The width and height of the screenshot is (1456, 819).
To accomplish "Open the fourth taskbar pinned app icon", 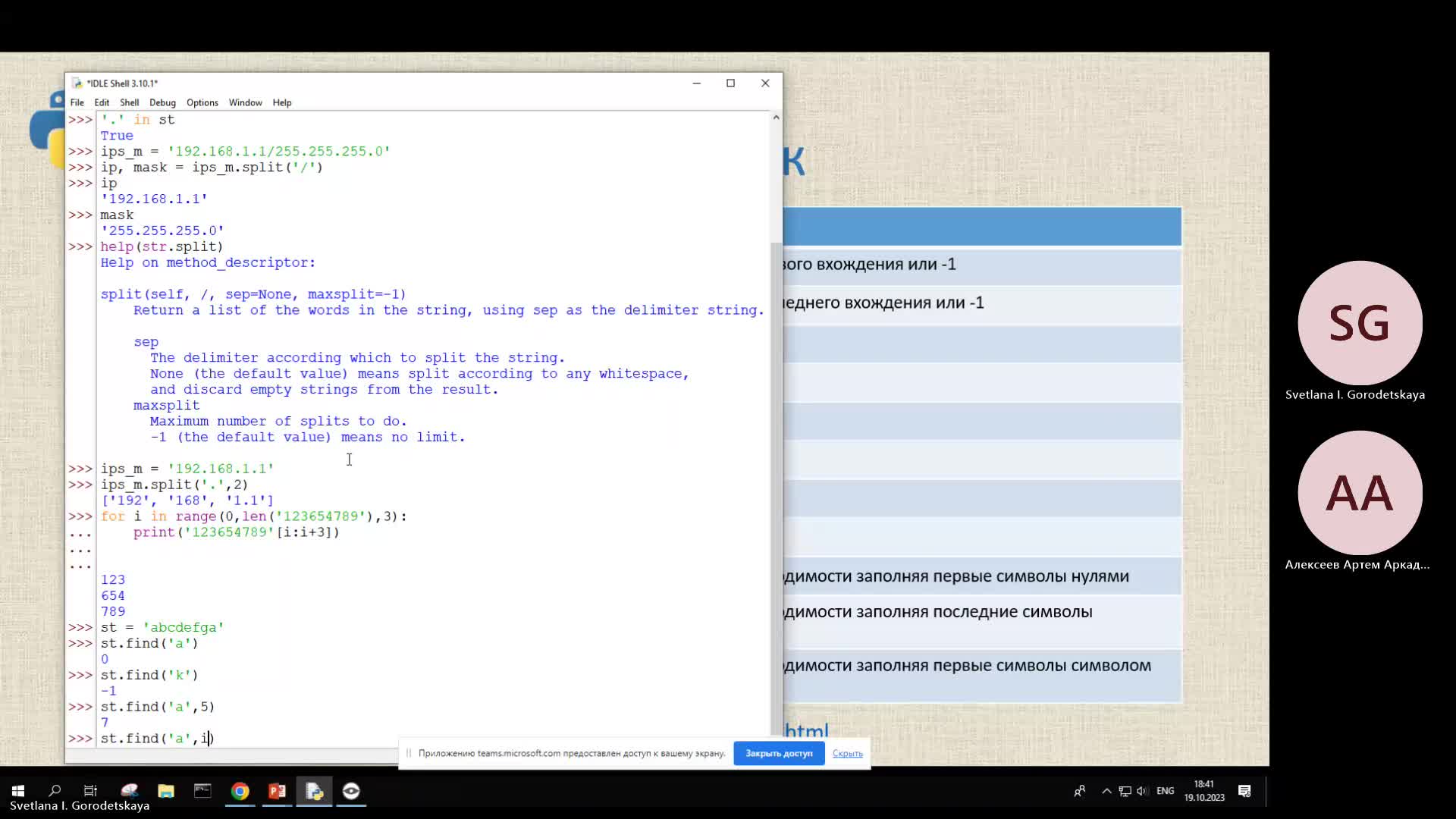I will (129, 791).
